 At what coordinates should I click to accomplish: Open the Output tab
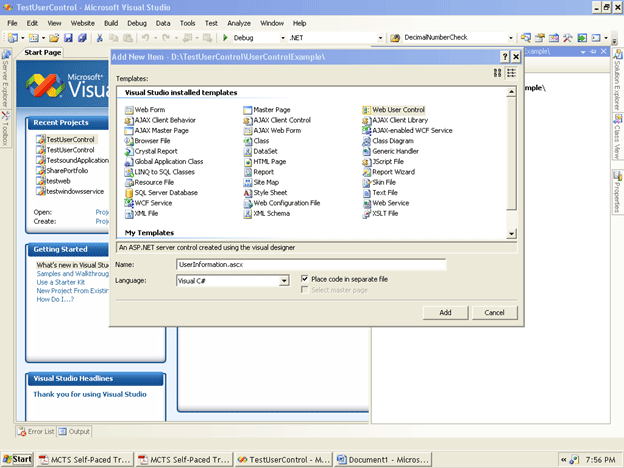[74, 431]
